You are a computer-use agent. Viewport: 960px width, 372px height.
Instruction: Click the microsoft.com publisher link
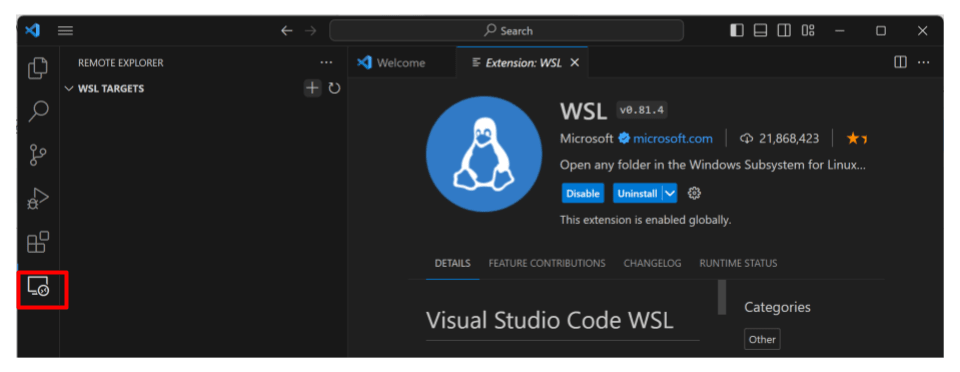click(x=673, y=139)
